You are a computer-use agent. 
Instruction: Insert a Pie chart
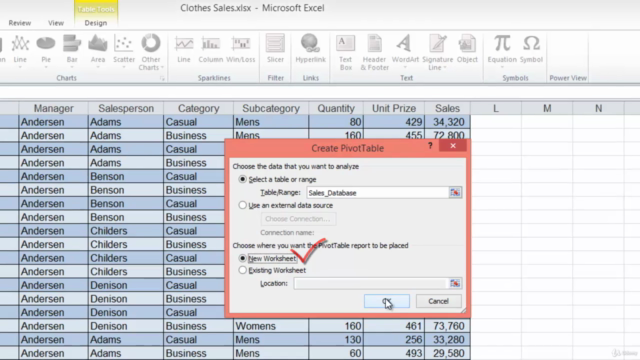coord(46,50)
